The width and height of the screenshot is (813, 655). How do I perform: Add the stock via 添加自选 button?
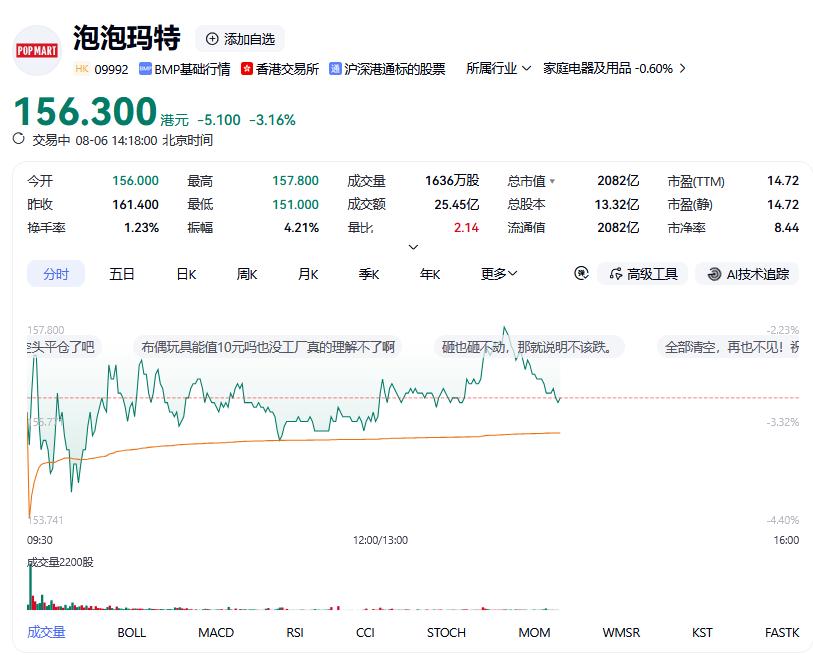240,39
